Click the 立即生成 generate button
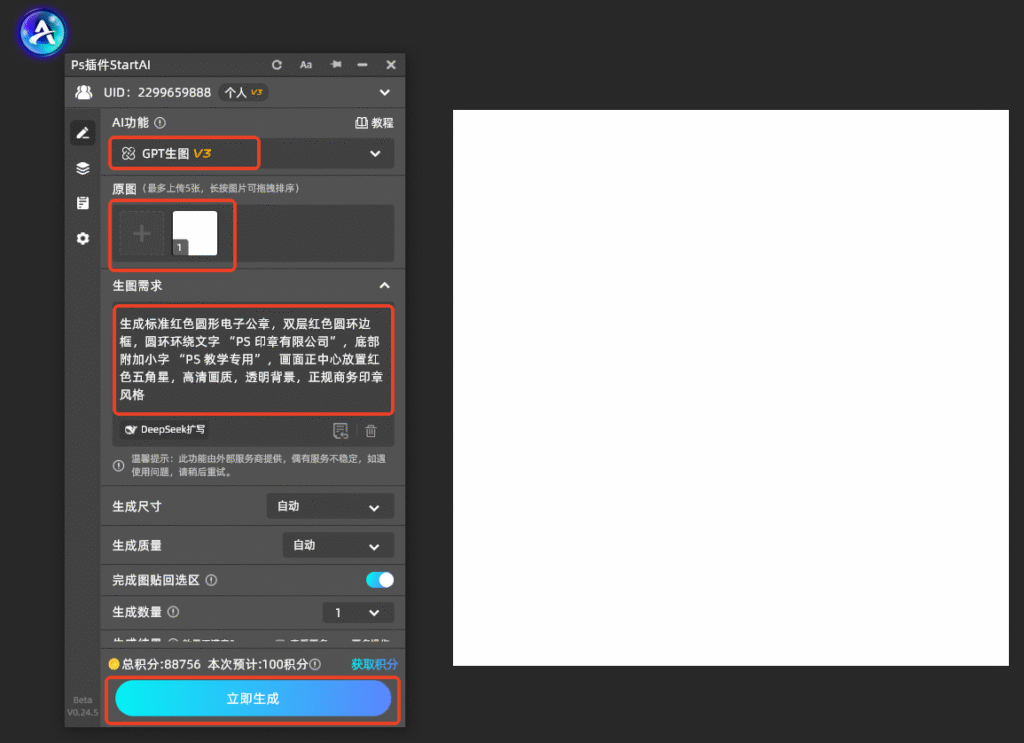1024x743 pixels. click(253, 699)
